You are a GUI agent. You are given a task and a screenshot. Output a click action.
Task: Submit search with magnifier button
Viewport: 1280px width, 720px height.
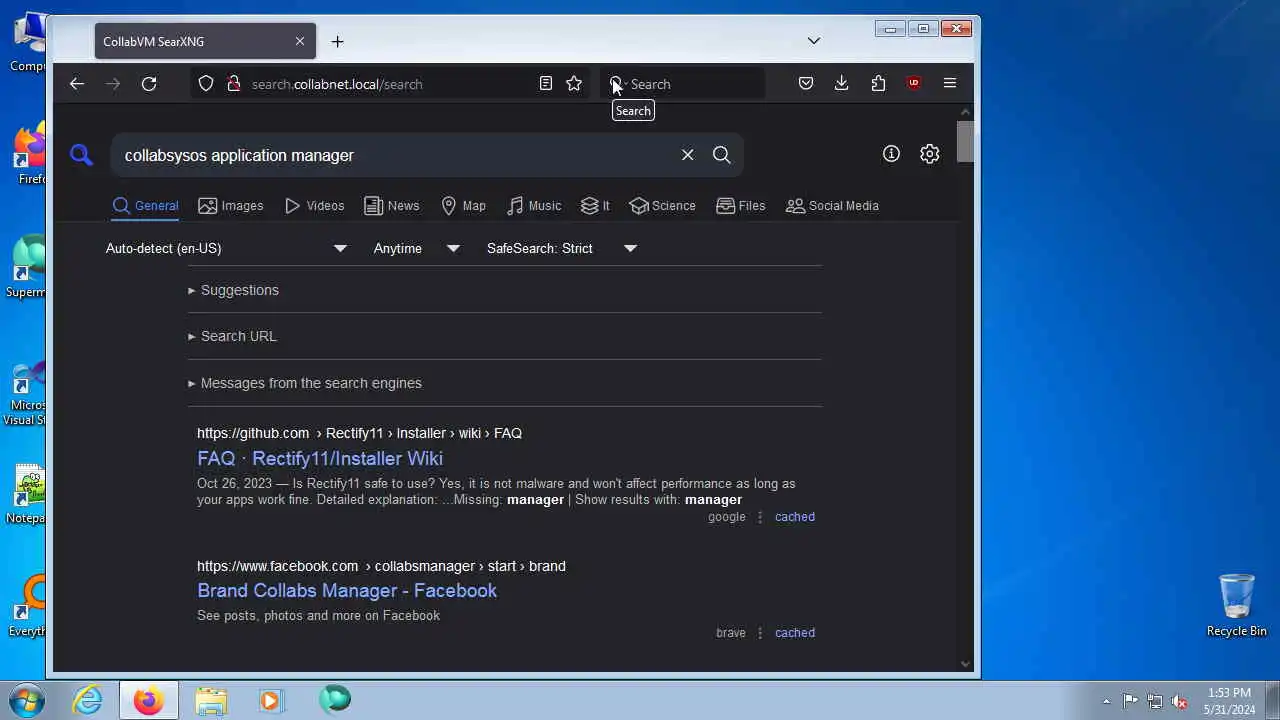tap(722, 155)
